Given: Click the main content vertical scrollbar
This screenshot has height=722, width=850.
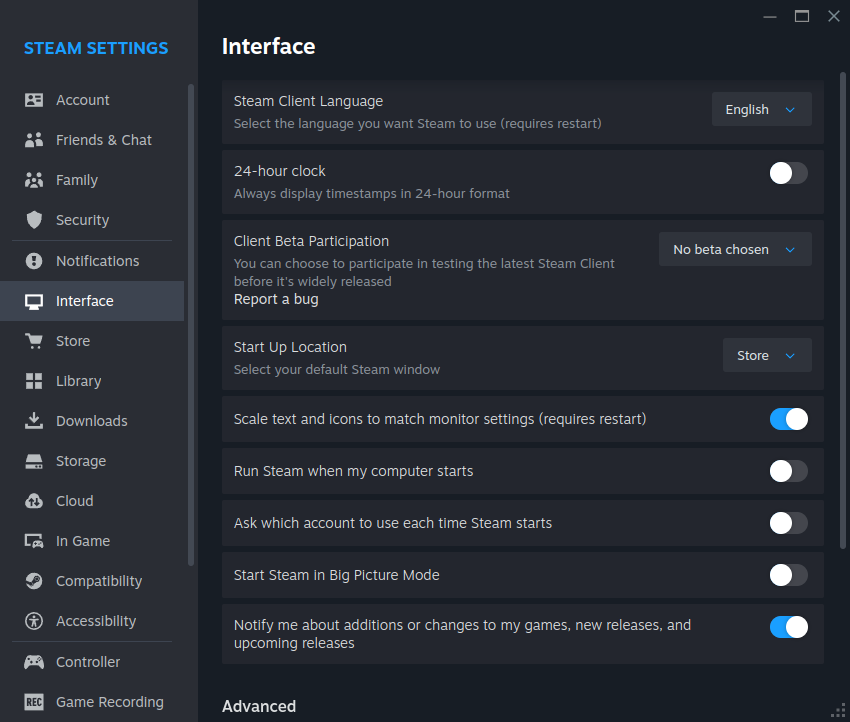Looking at the screenshot, I should click(842, 310).
